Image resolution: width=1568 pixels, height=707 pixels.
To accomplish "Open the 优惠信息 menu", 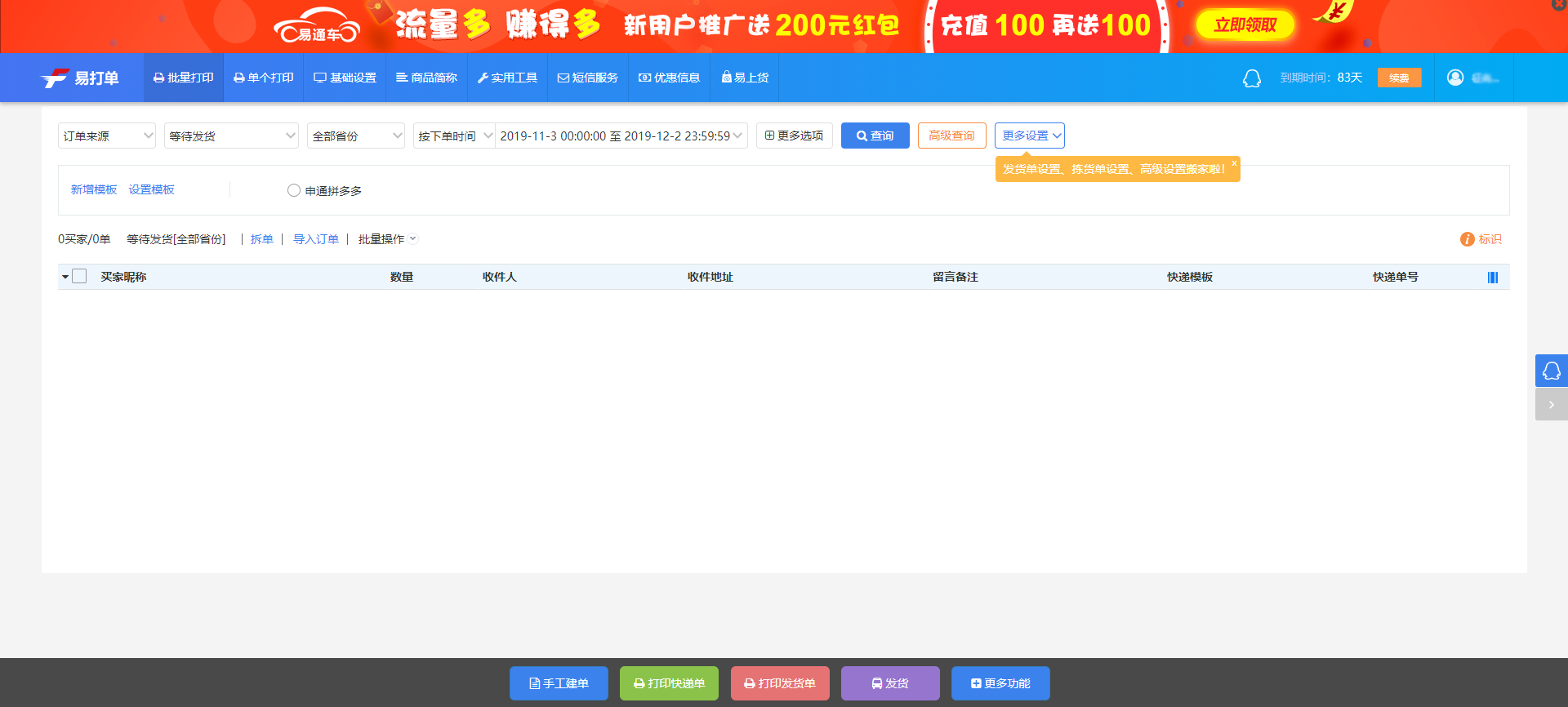I will pyautogui.click(x=670, y=78).
